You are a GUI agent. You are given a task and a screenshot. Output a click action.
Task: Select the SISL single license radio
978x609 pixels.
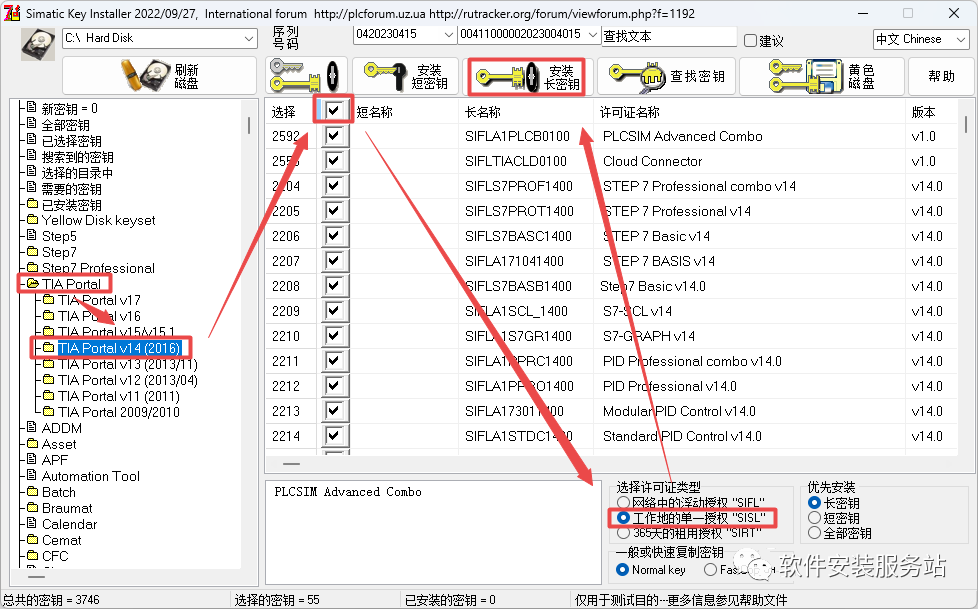[623, 518]
